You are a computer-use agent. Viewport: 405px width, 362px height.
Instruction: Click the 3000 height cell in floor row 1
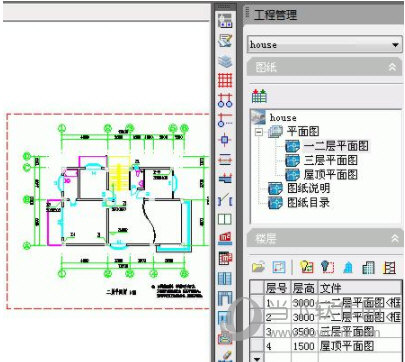click(304, 303)
